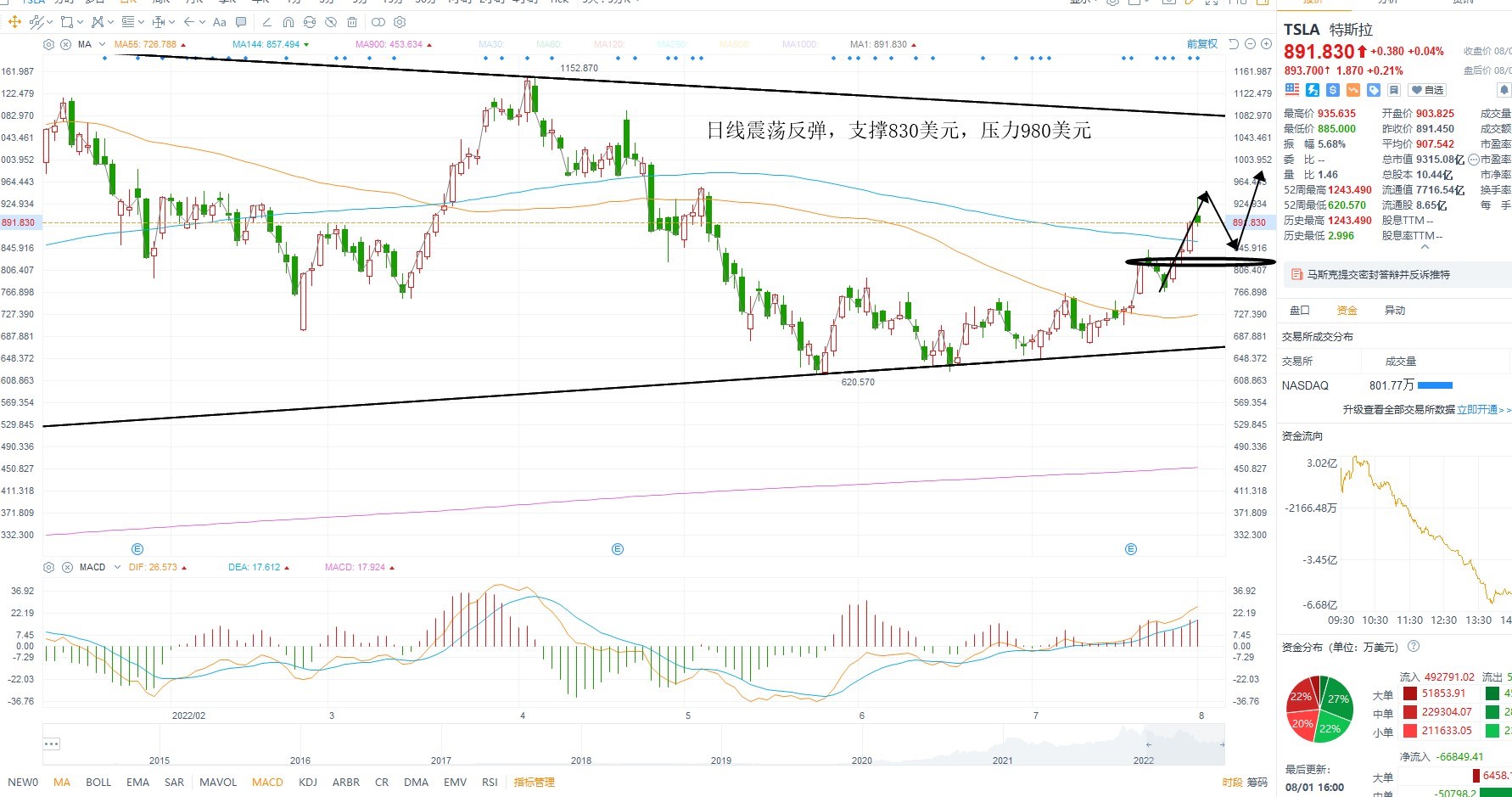Image resolution: width=1512 pixels, height=797 pixels.
Task: Enable the RSI sub-indicator
Action: pos(490,783)
